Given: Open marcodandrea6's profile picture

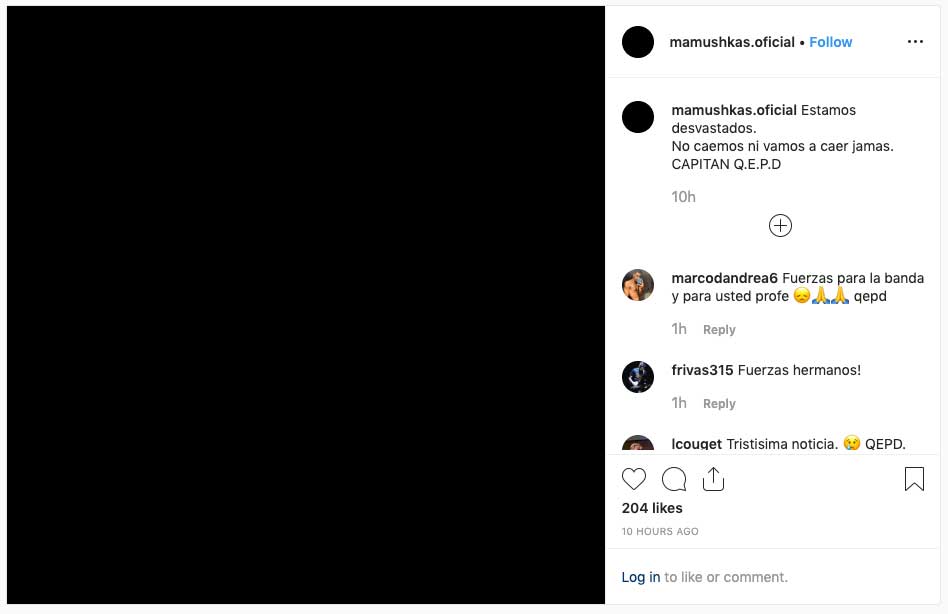Looking at the screenshot, I should pyautogui.click(x=638, y=285).
